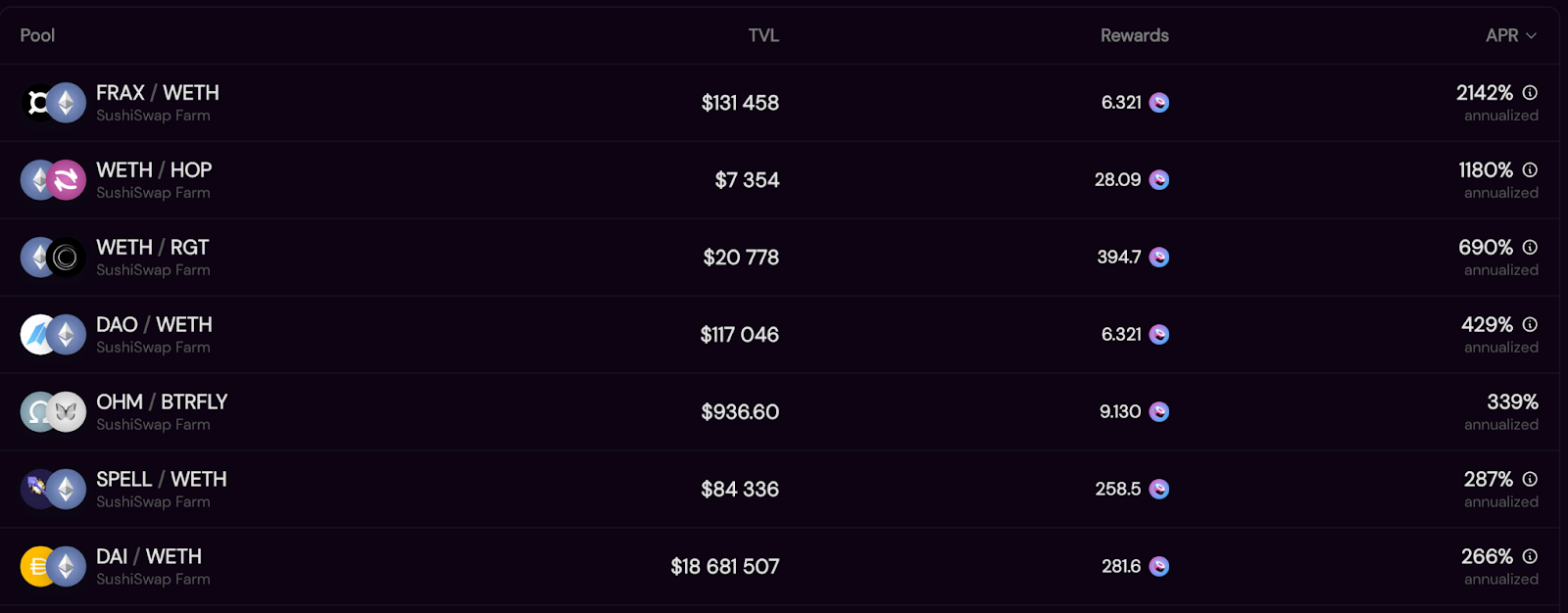
Task: Click the DAI / WETH token pair icon
Action: pos(53,567)
